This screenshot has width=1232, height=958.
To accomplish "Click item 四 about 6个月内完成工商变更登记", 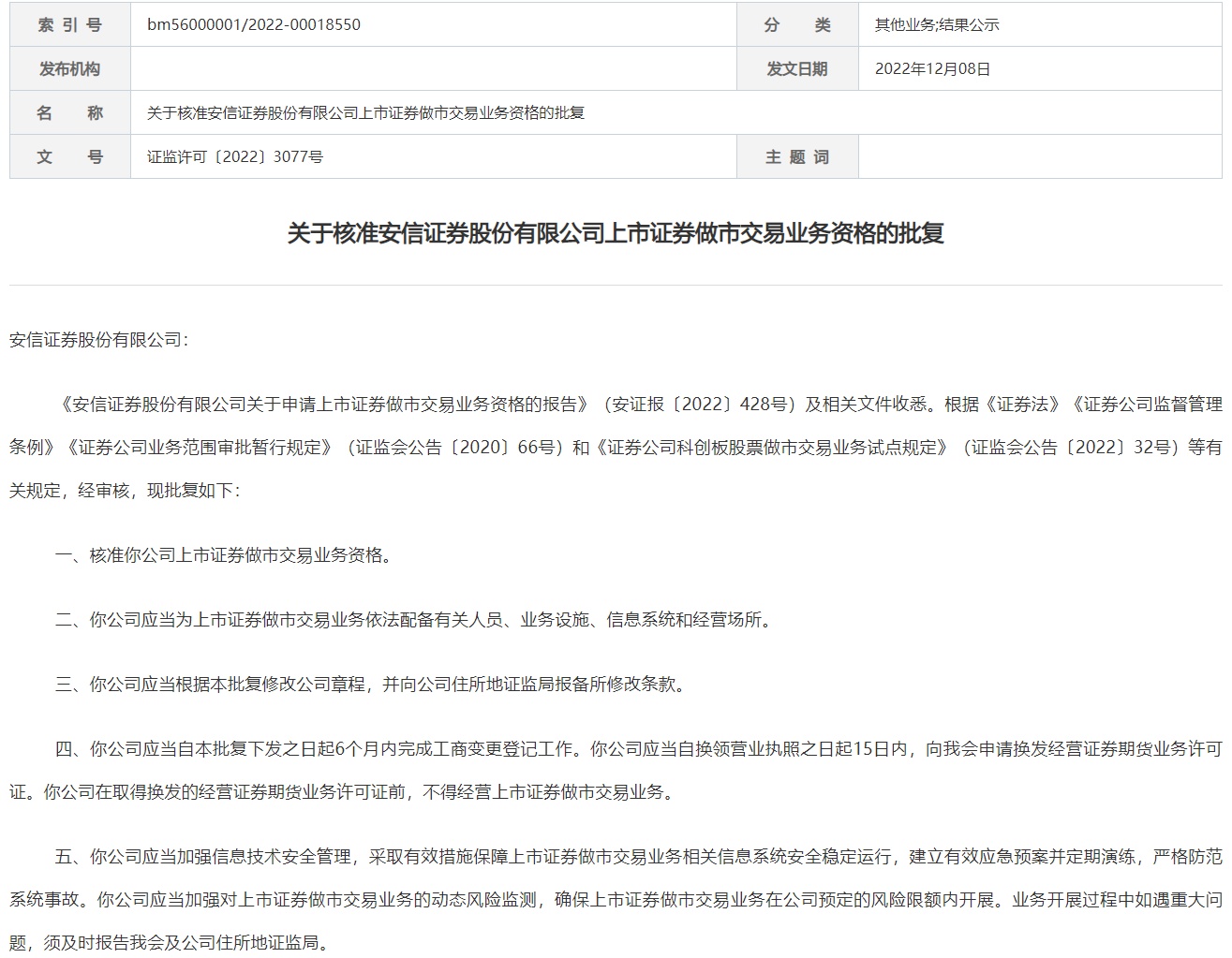I will (639, 749).
